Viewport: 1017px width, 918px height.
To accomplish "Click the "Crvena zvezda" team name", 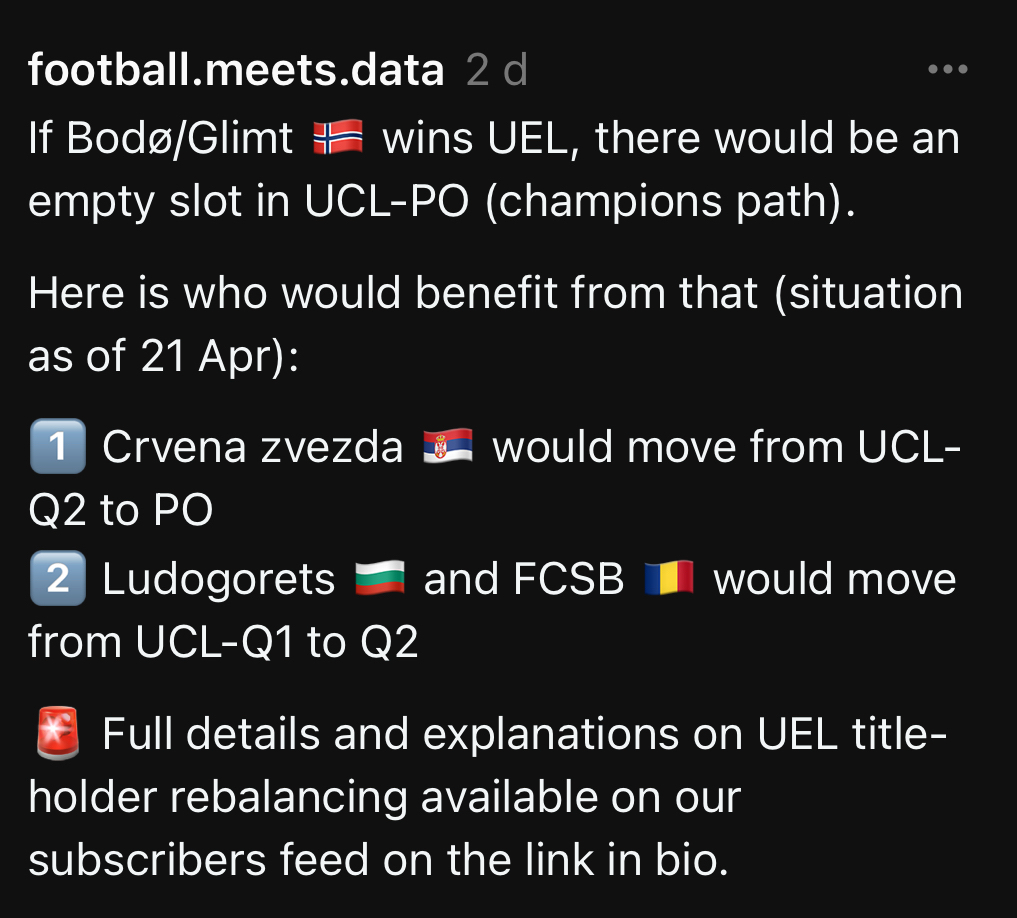I will [252, 447].
